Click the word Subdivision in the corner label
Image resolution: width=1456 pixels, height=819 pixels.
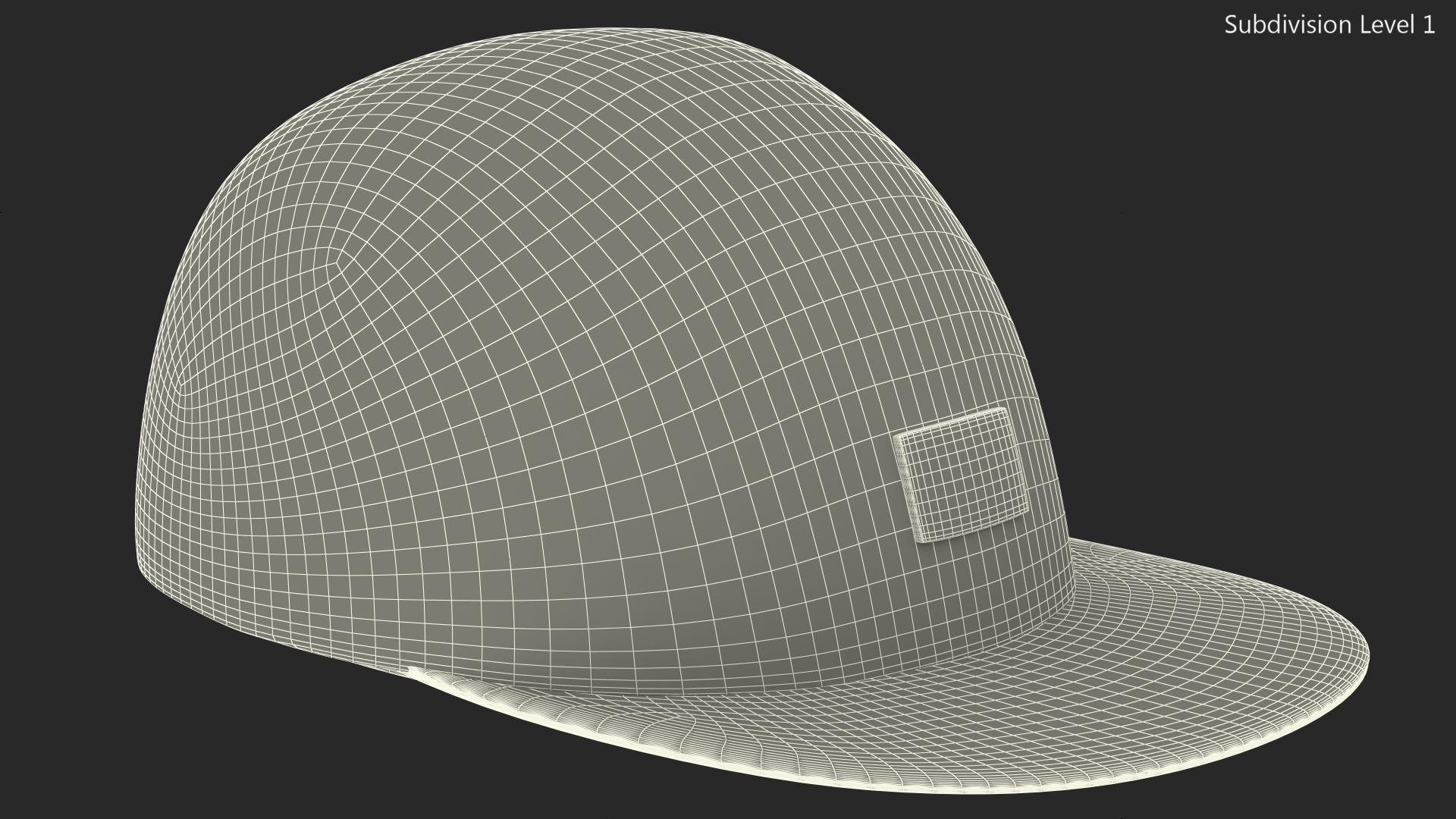pos(1287,25)
